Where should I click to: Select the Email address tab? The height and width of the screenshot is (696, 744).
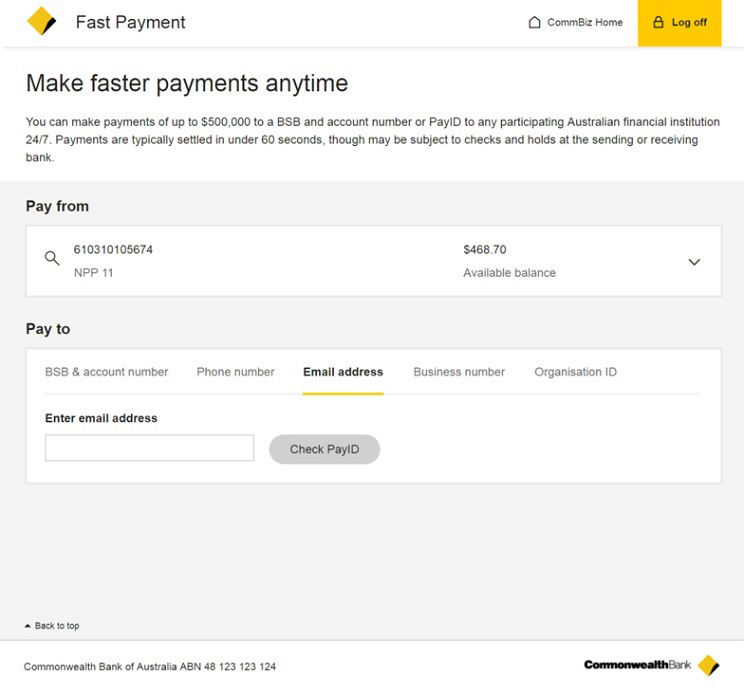[343, 372]
